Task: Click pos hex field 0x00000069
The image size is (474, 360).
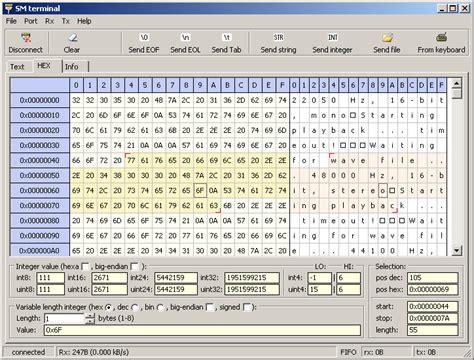Action: pos(432,289)
